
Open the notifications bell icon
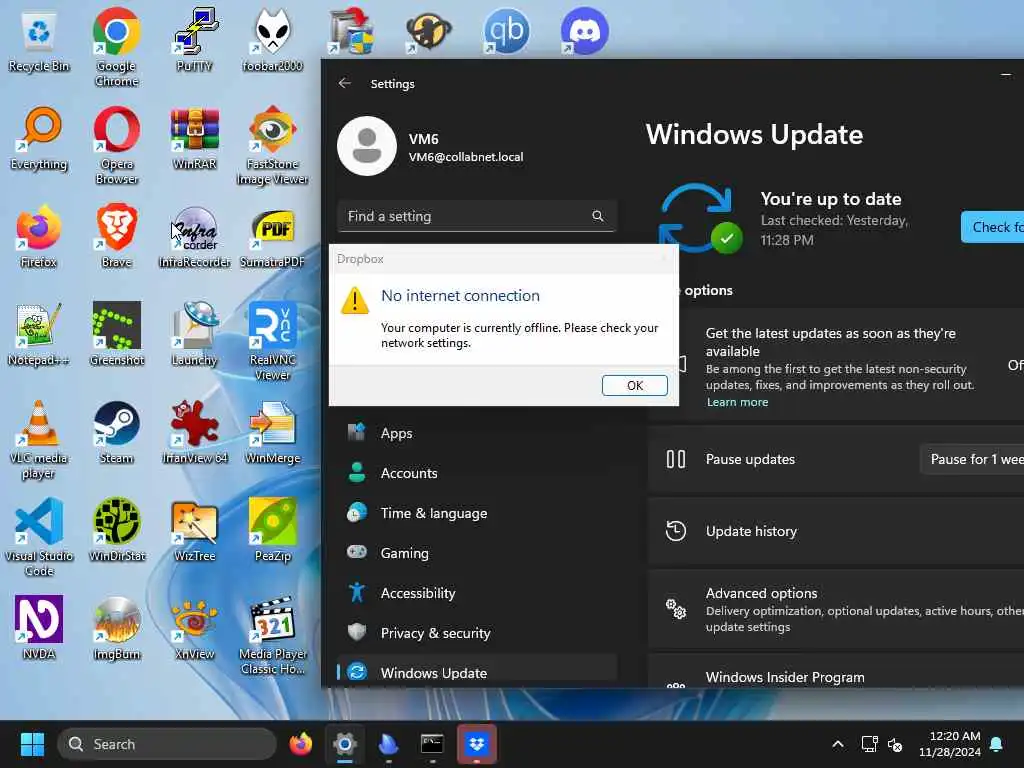point(996,744)
